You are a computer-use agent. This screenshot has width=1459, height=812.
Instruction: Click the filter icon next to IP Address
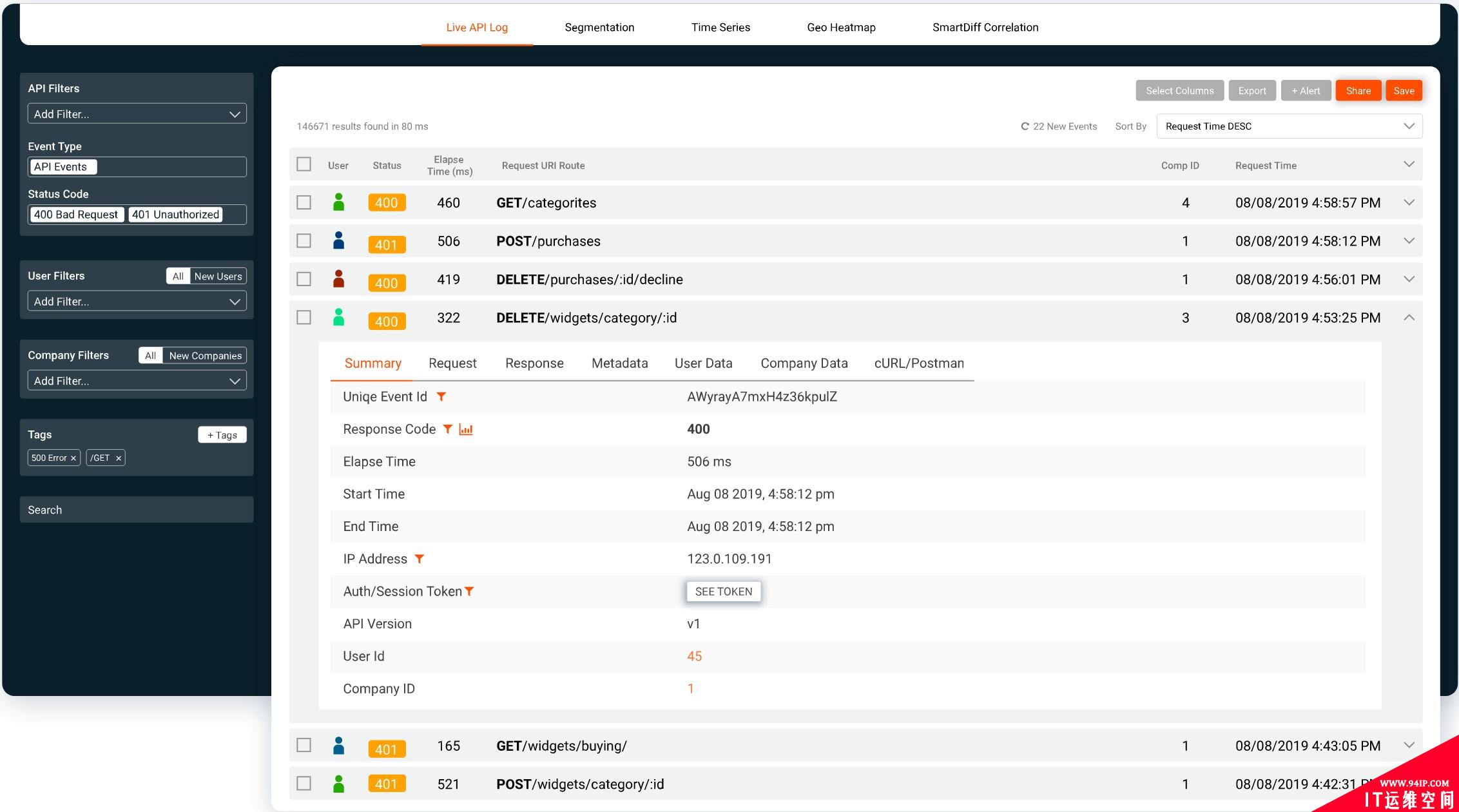tap(420, 559)
